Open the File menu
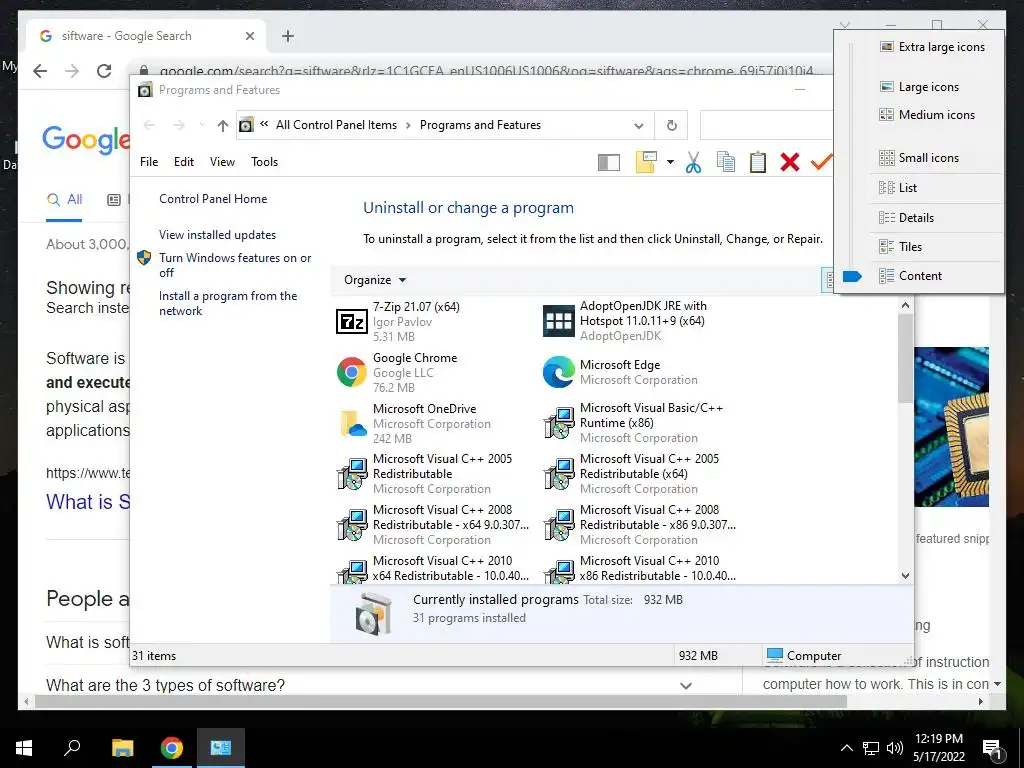 pyautogui.click(x=149, y=162)
